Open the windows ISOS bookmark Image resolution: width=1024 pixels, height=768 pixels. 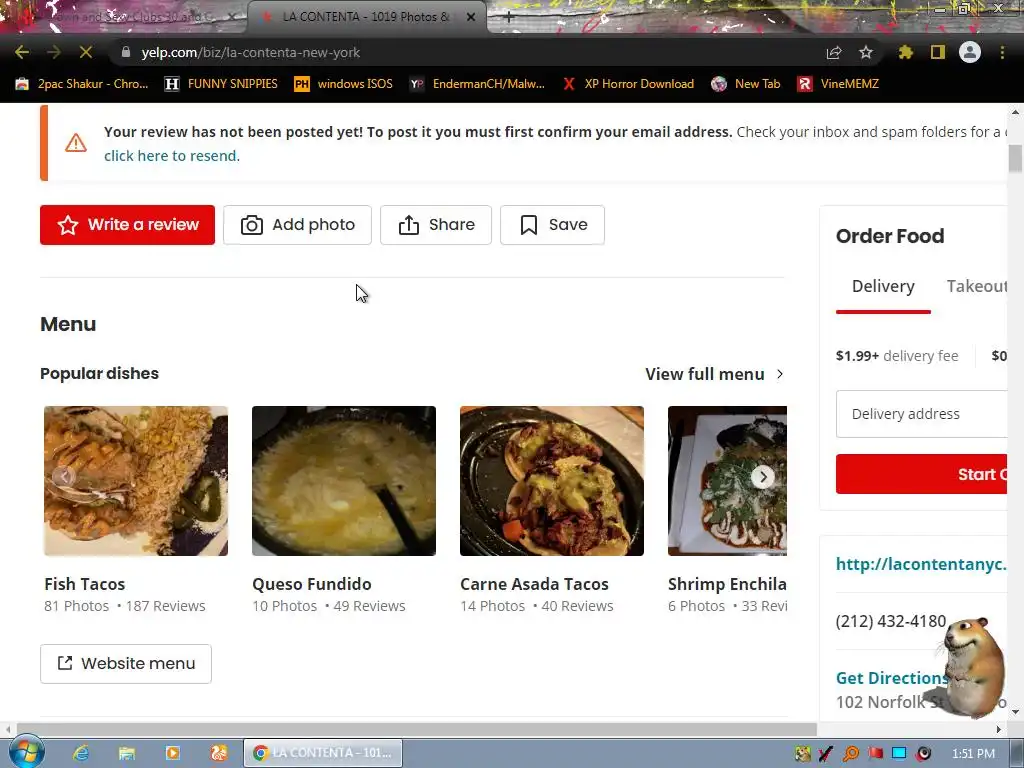[x=344, y=84]
